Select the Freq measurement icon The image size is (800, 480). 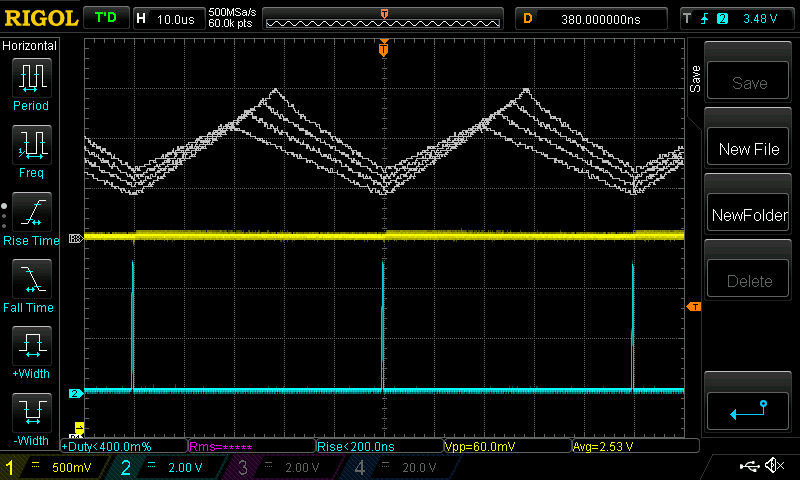pyautogui.click(x=30, y=147)
